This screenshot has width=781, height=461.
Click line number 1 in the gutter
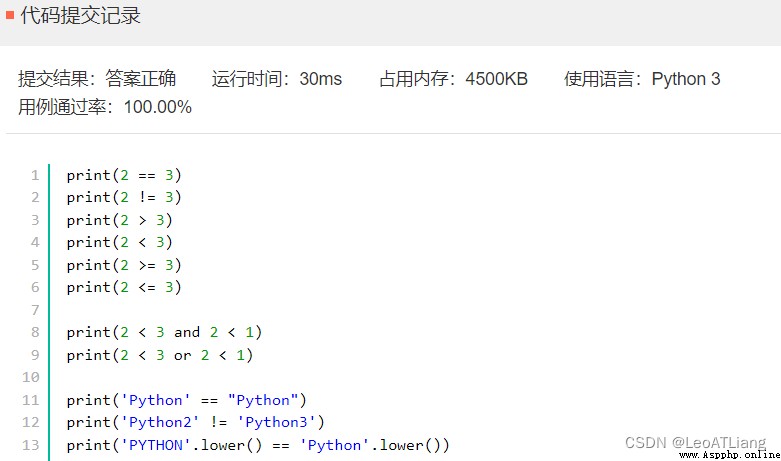(35, 175)
